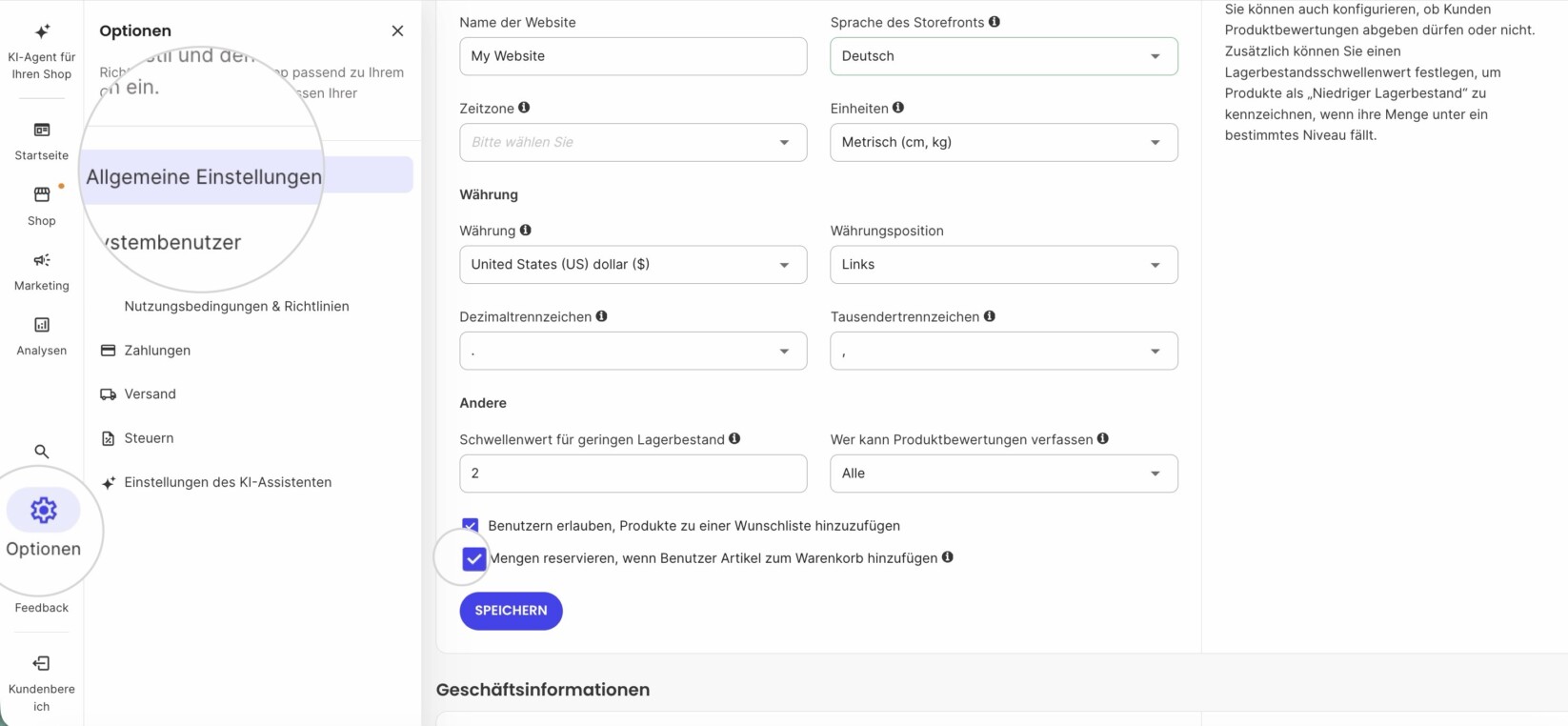Toggle the Wunschliste checkbox
1568x726 pixels.
471,526
